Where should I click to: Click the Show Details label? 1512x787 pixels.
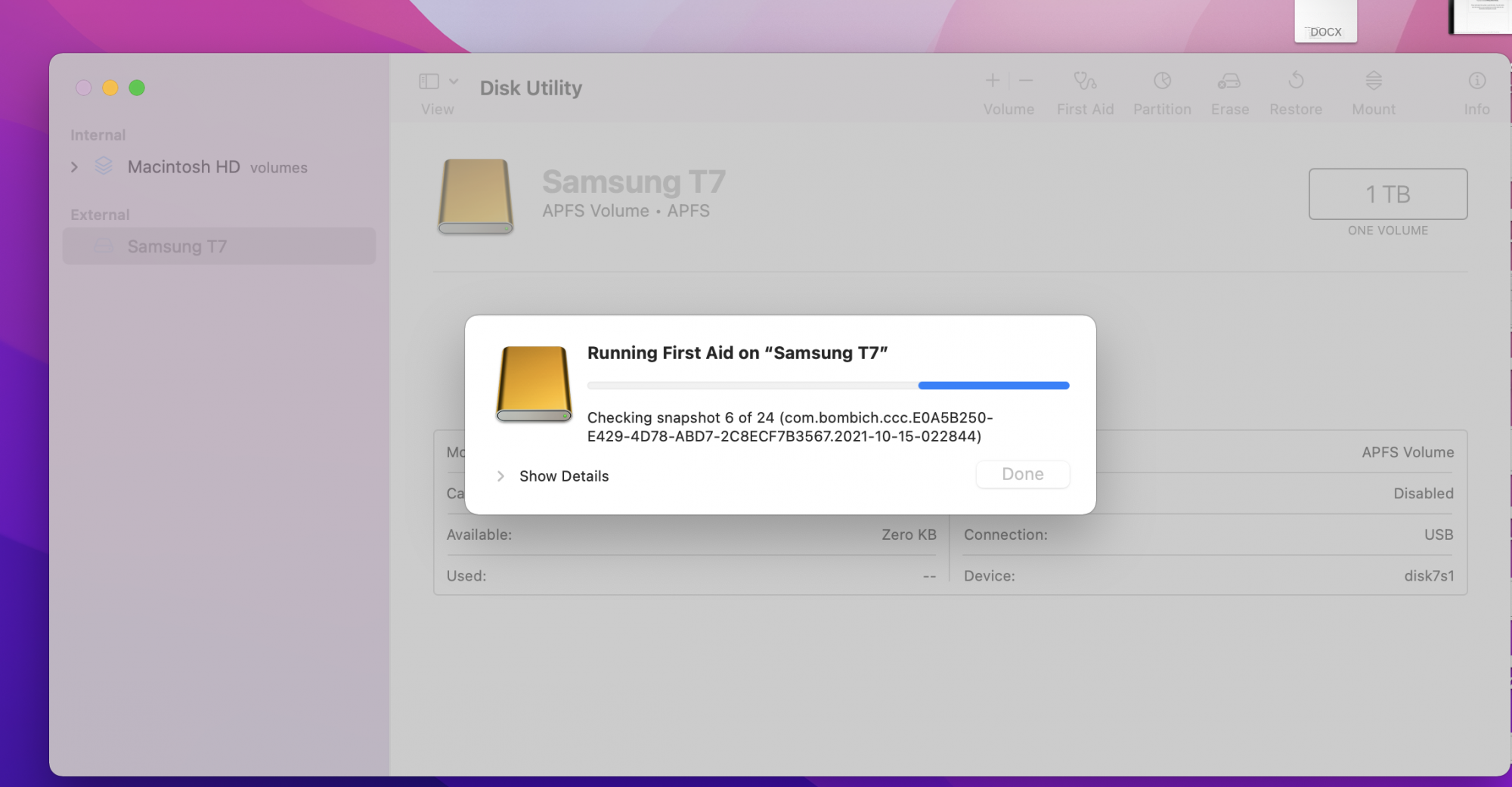pyautogui.click(x=564, y=476)
